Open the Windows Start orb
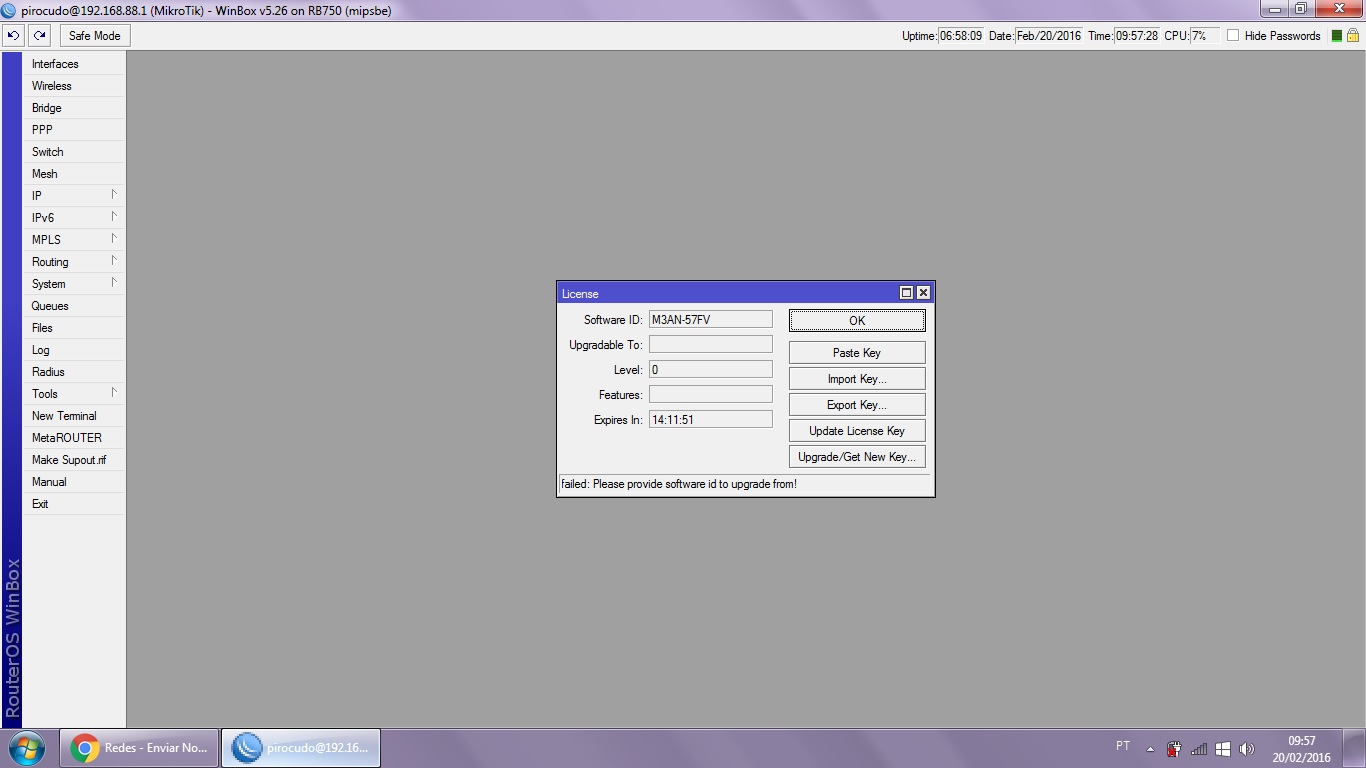The height and width of the screenshot is (768, 1366). coord(27,747)
